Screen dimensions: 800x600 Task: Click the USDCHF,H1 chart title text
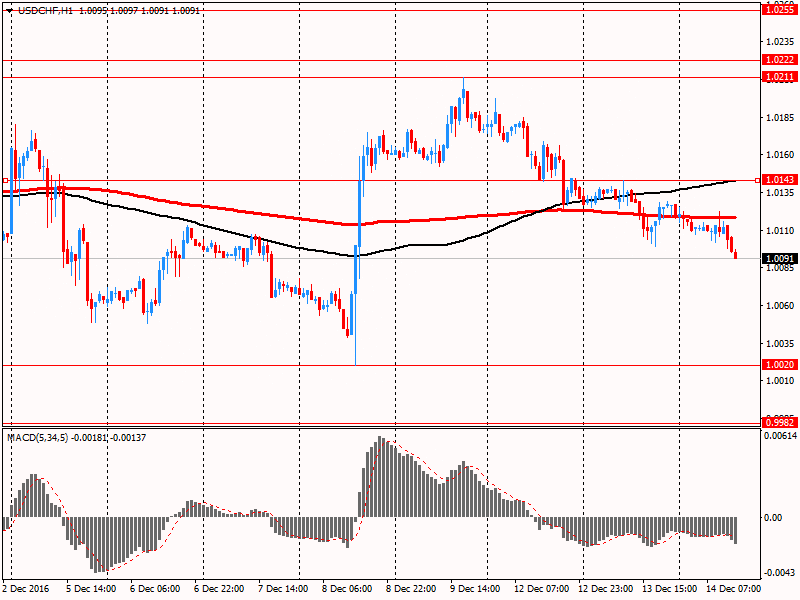coord(39,9)
